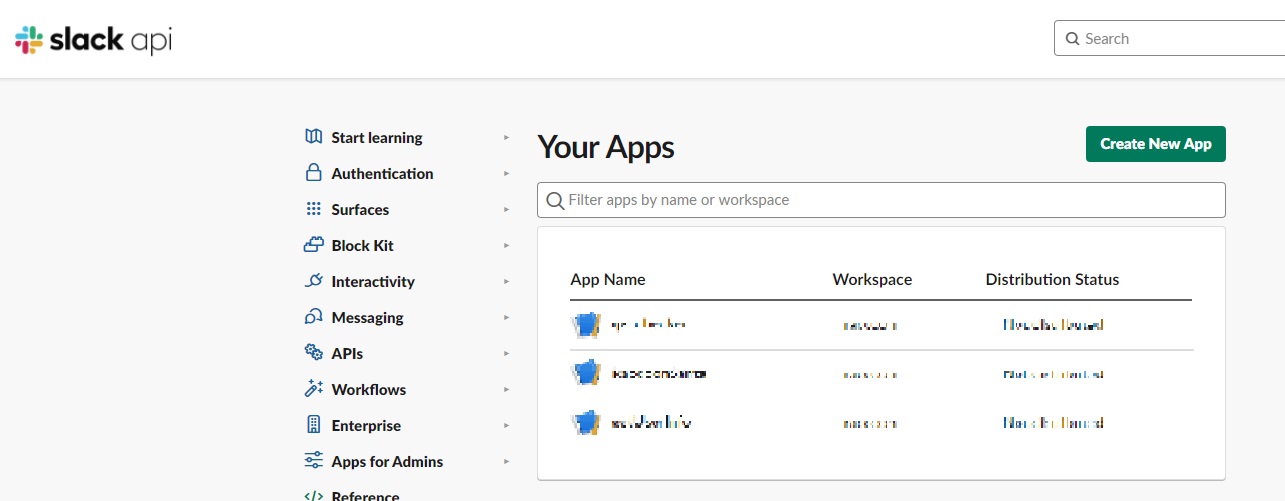Expand the APIs section arrow

[507, 353]
